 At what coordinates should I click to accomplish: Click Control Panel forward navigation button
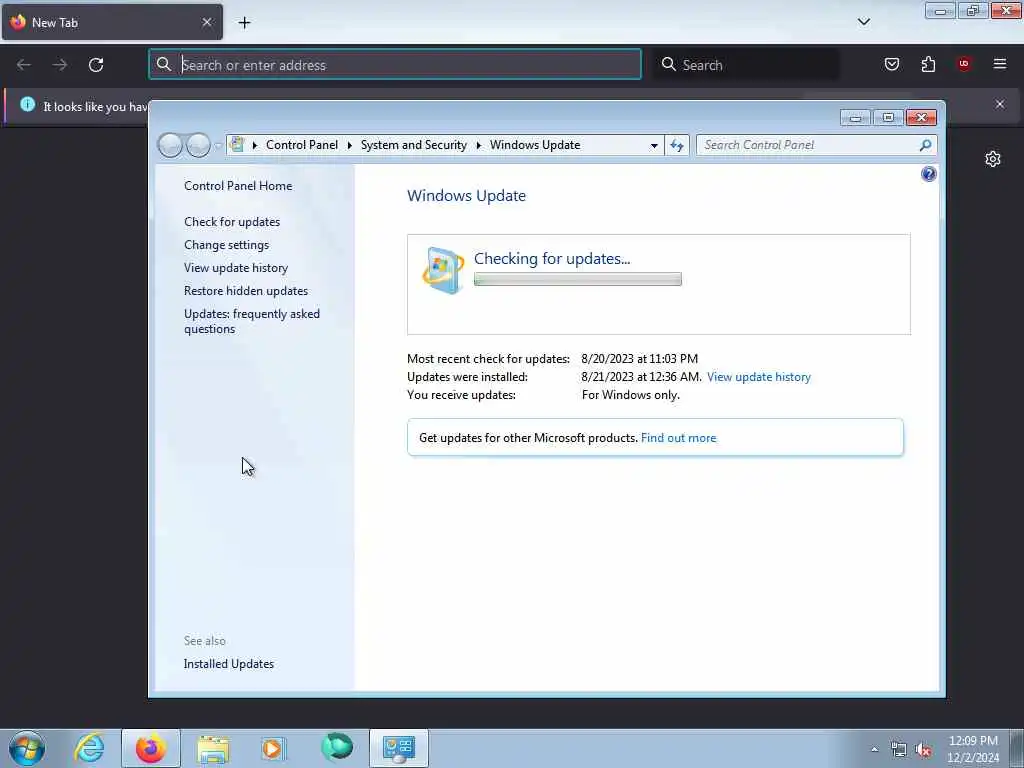point(198,145)
